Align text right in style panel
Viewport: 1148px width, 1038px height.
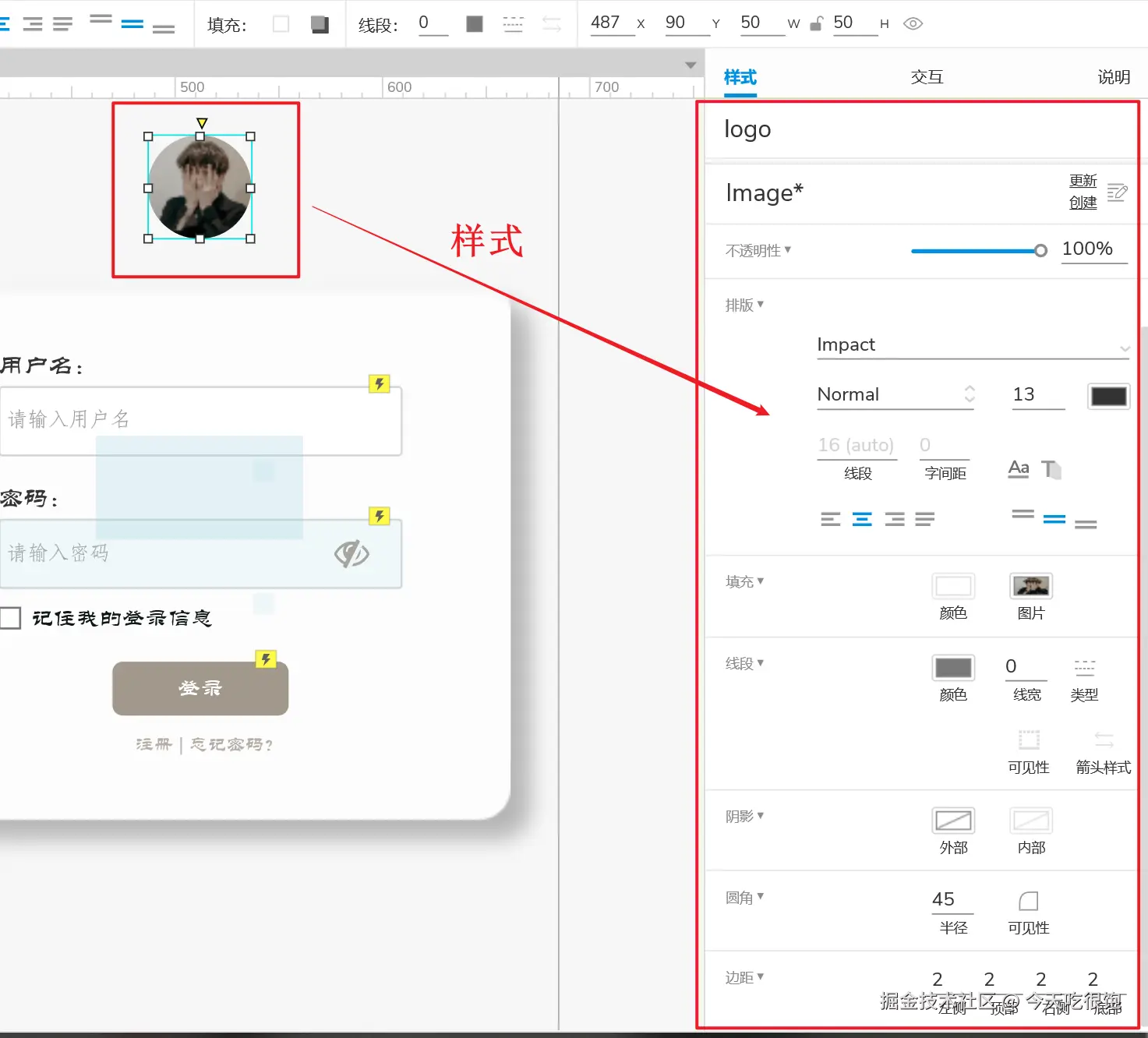pyautogui.click(x=895, y=519)
